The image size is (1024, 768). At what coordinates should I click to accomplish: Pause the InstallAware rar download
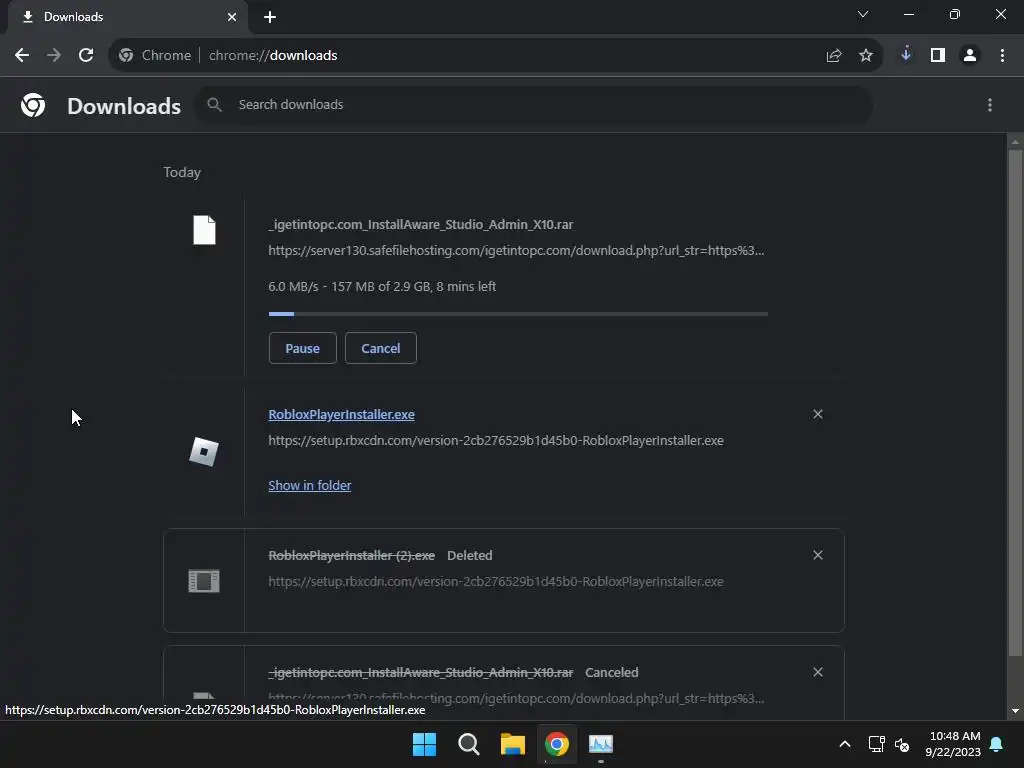[302, 348]
